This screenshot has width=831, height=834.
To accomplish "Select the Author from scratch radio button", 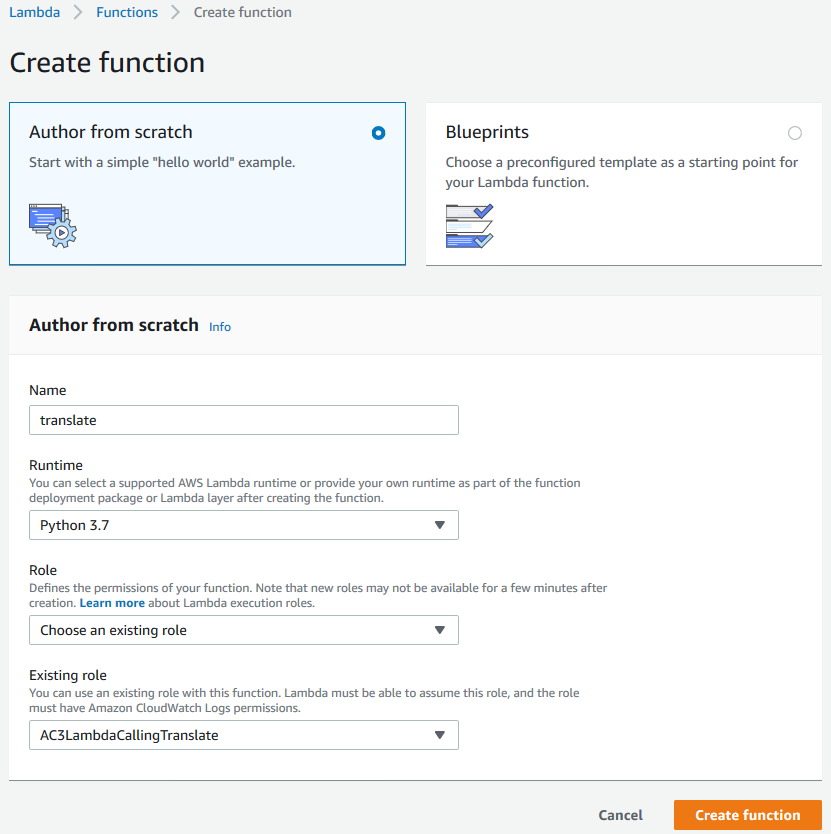I will click(x=378, y=132).
